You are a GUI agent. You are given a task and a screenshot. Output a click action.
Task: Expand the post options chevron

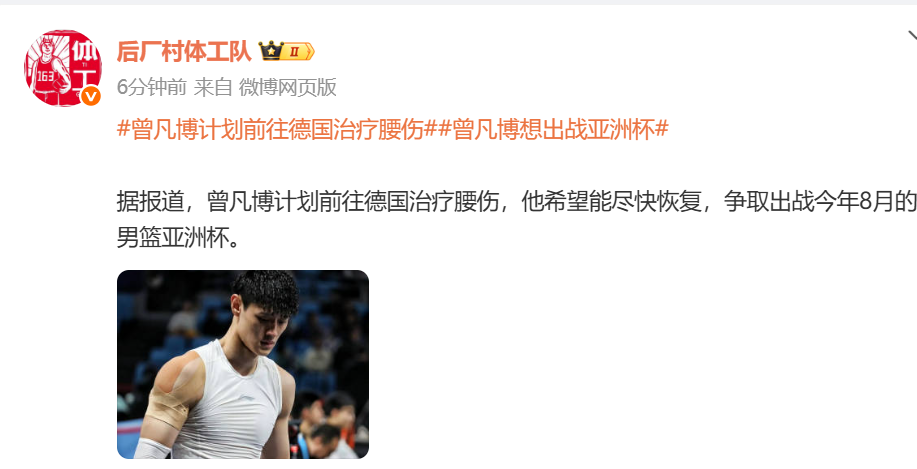click(912, 37)
